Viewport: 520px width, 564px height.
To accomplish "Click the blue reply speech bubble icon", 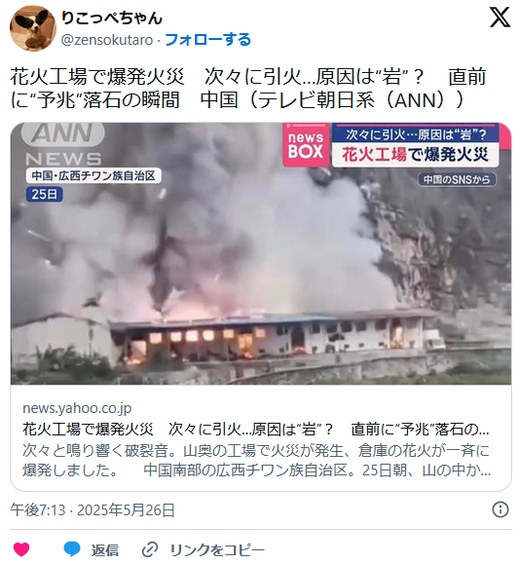I will click(x=72, y=550).
